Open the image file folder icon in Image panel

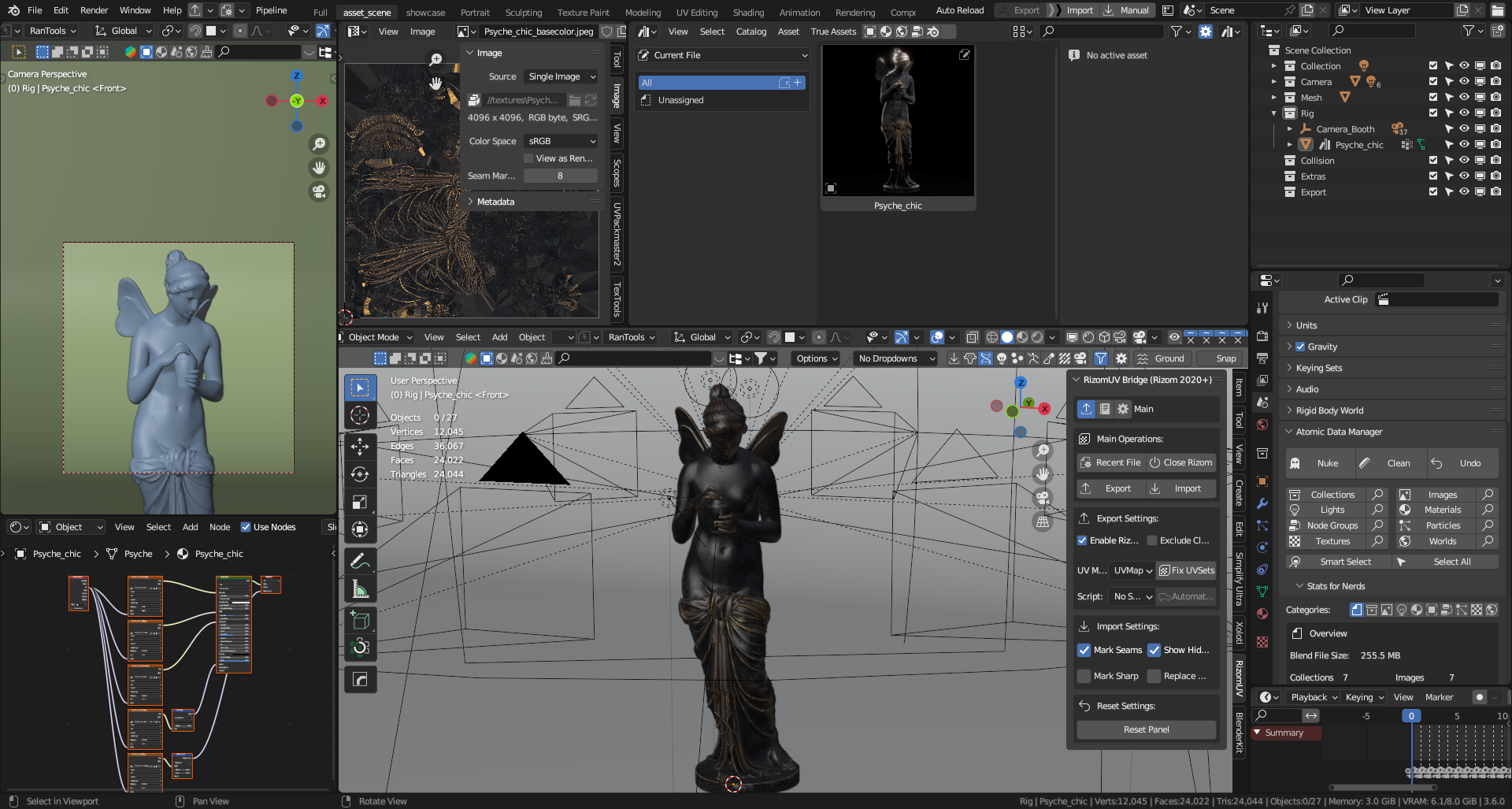point(575,100)
